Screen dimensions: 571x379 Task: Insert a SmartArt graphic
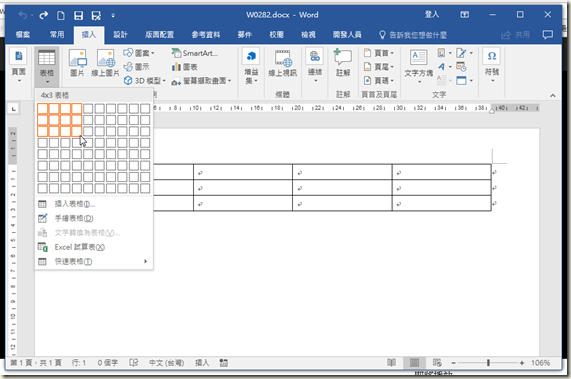click(x=195, y=53)
